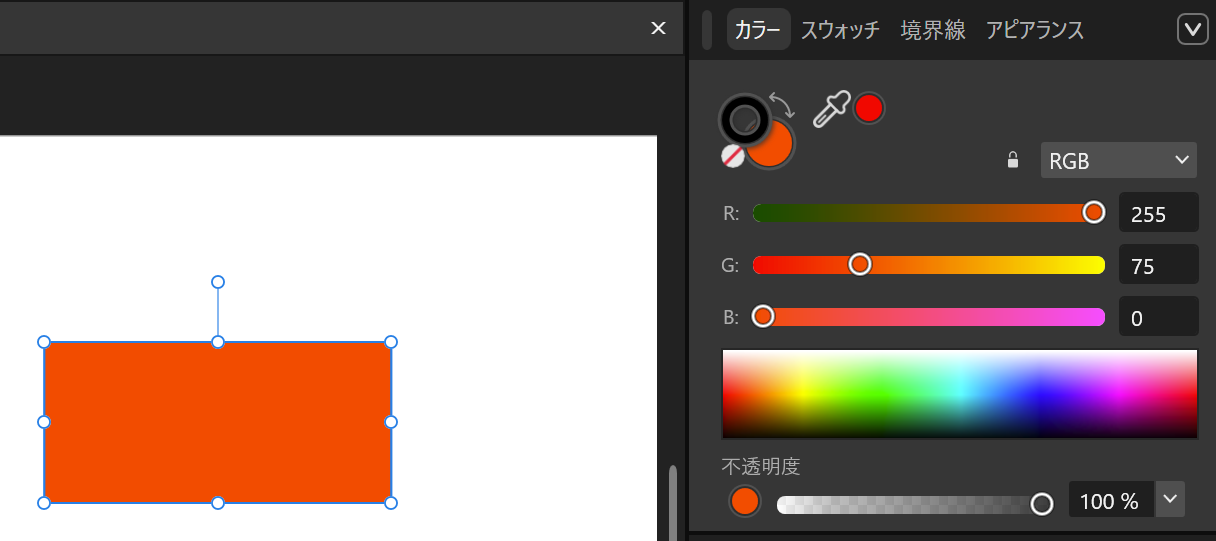Click the G channel slider handle
The image size is (1216, 541).
coord(860,264)
